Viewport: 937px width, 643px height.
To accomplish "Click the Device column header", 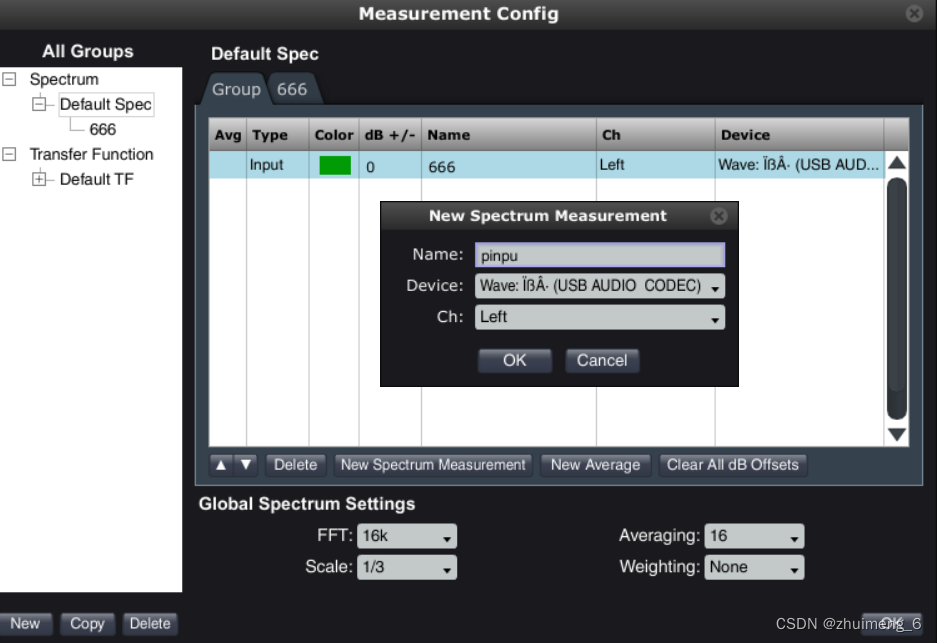I will click(800, 135).
